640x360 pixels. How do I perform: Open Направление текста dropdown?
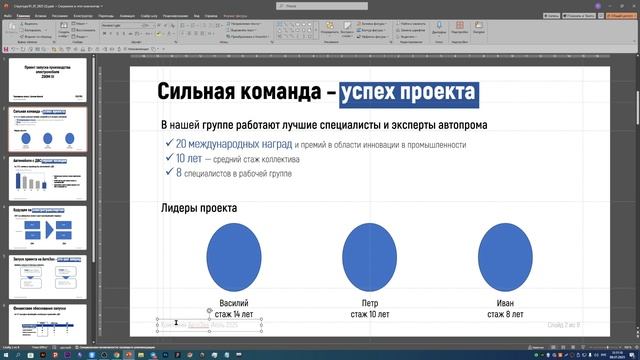pyautogui.click(x=243, y=24)
